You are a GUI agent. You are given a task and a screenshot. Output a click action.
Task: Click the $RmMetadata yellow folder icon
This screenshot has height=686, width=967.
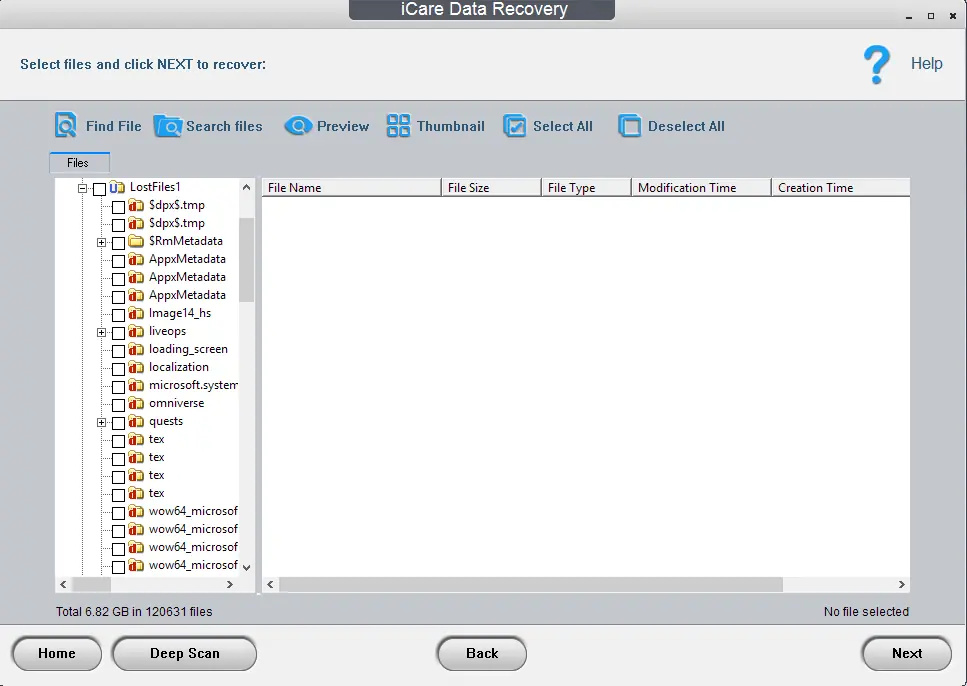(136, 241)
